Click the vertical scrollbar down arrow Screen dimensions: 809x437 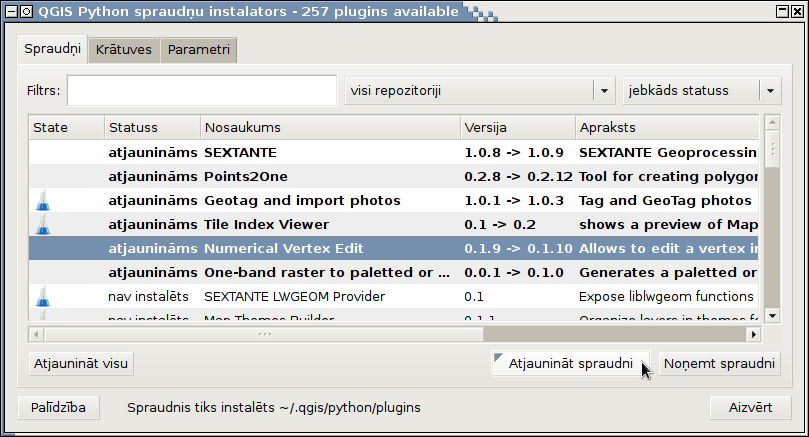[x=772, y=316]
